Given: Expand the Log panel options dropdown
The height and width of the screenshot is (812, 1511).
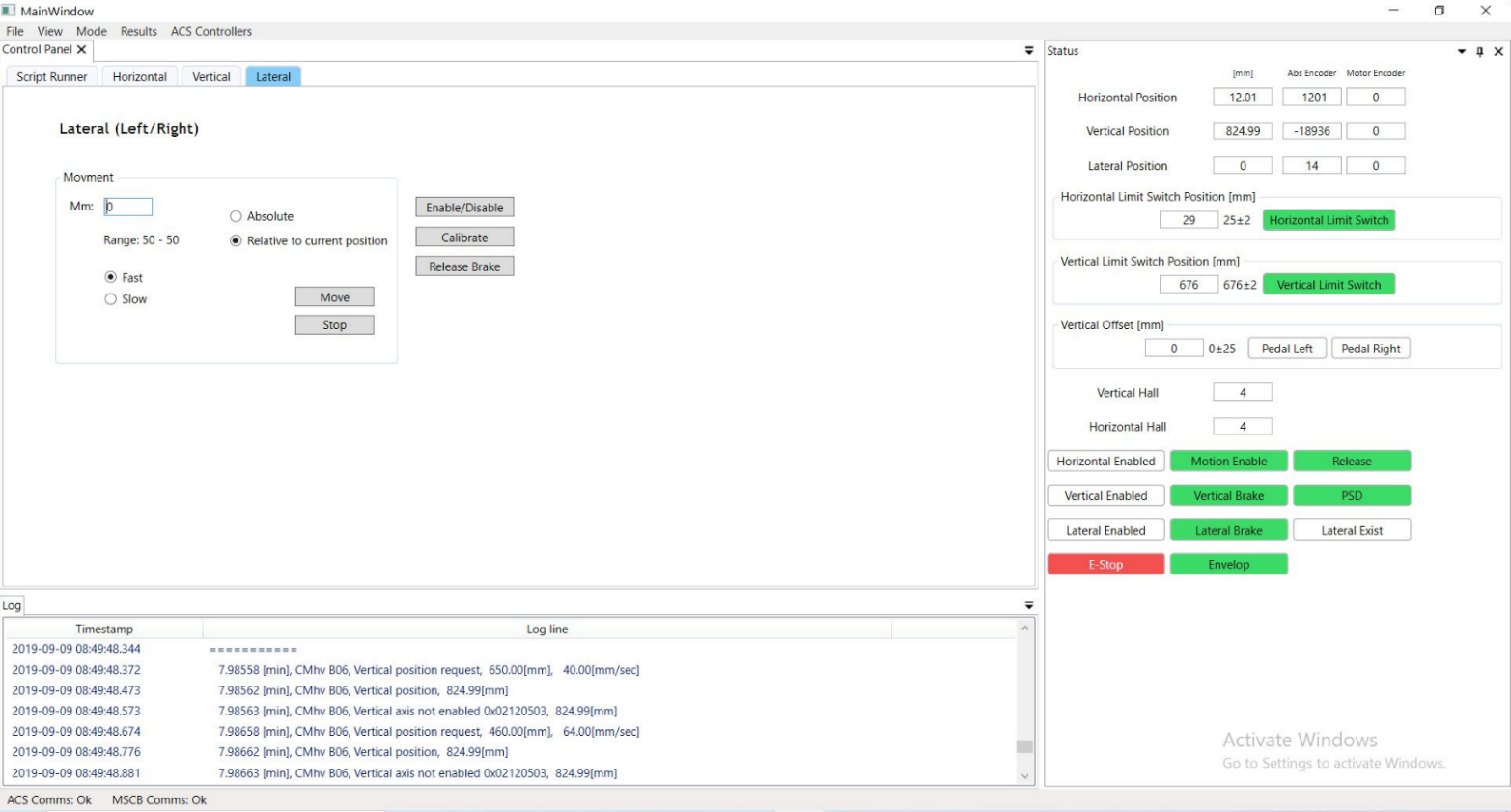Looking at the screenshot, I should (1028, 605).
